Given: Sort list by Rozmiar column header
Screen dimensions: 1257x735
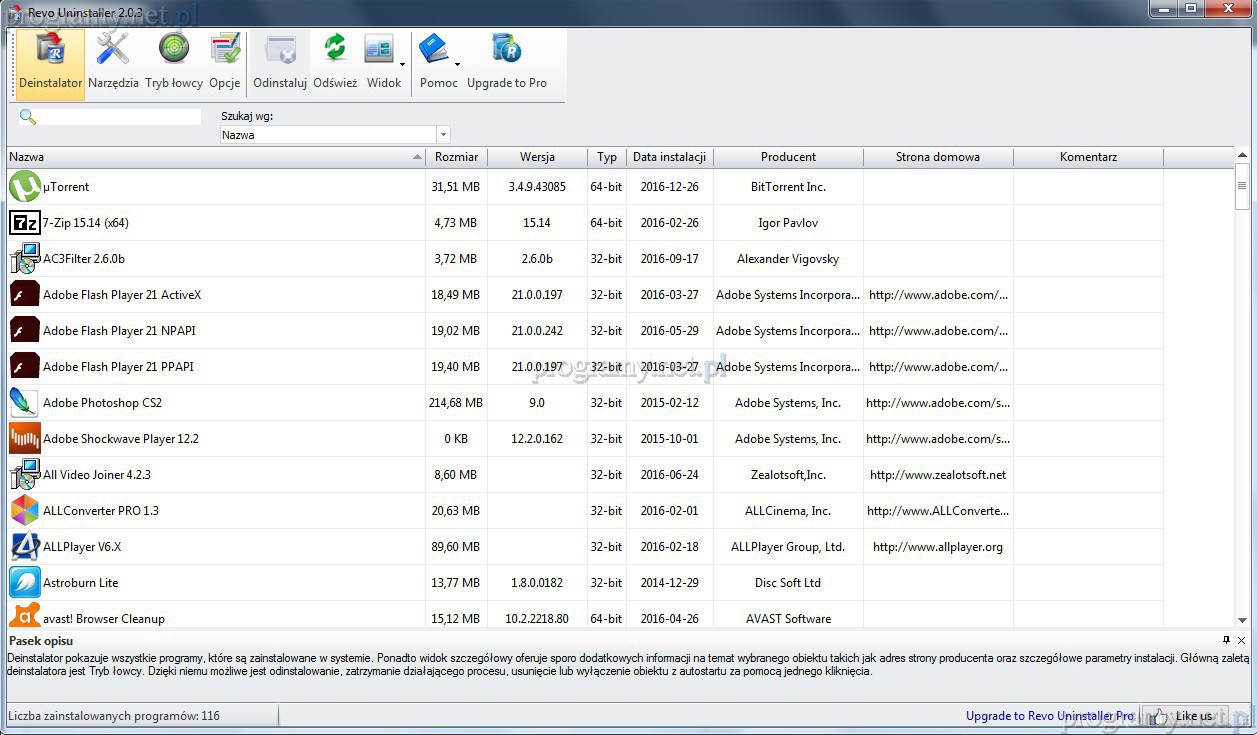Looking at the screenshot, I should 456,157.
